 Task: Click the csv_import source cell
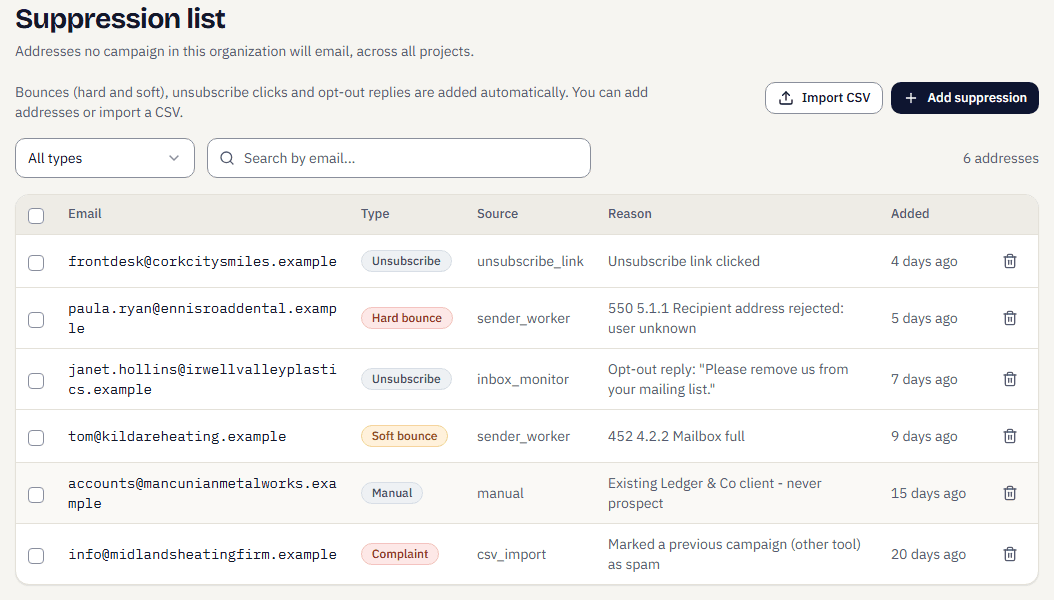[x=512, y=555]
